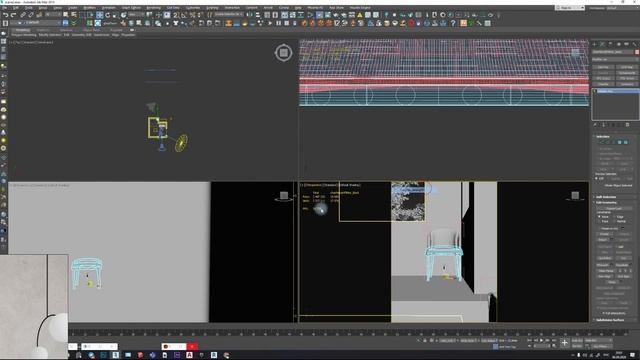Switch to Freeform ribbon tab
Image resolution: width=640 pixels, height=360 pixels.
click(x=43, y=30)
